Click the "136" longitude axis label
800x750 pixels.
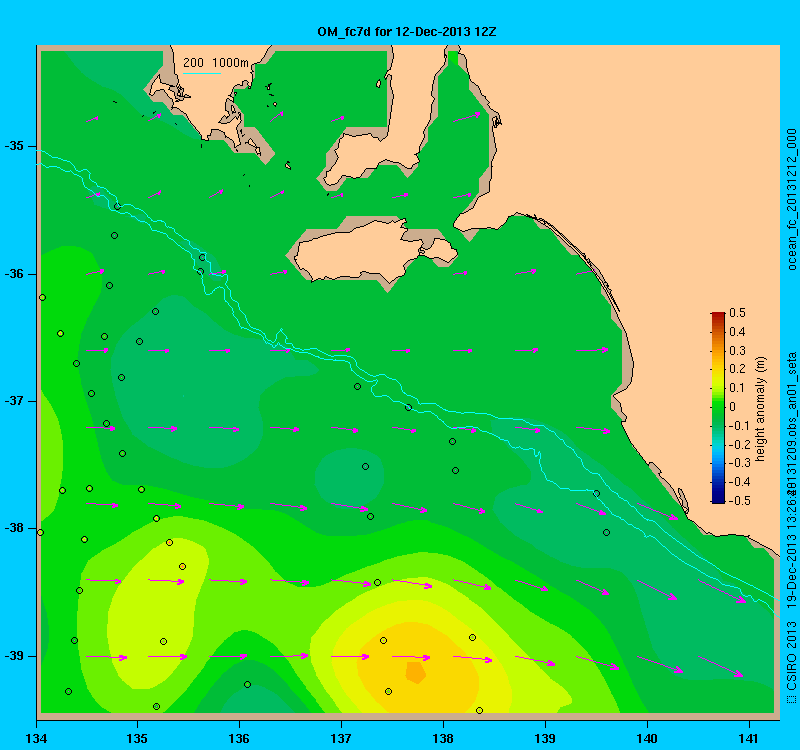239,738
